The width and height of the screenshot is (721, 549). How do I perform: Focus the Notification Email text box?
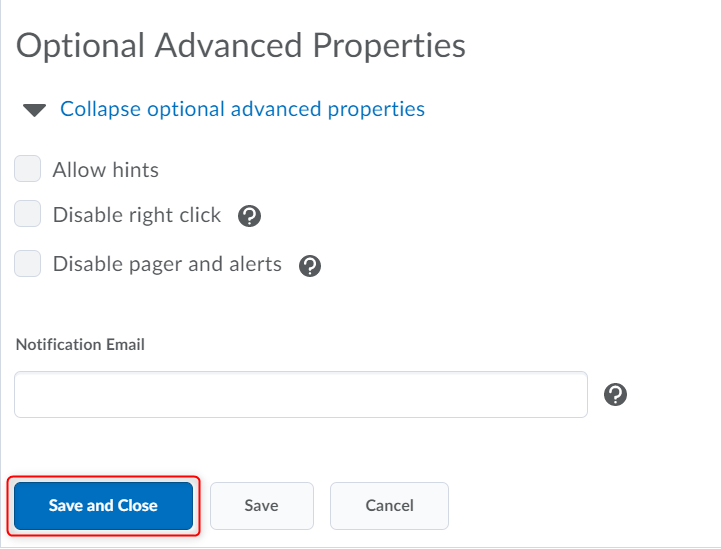coord(300,395)
